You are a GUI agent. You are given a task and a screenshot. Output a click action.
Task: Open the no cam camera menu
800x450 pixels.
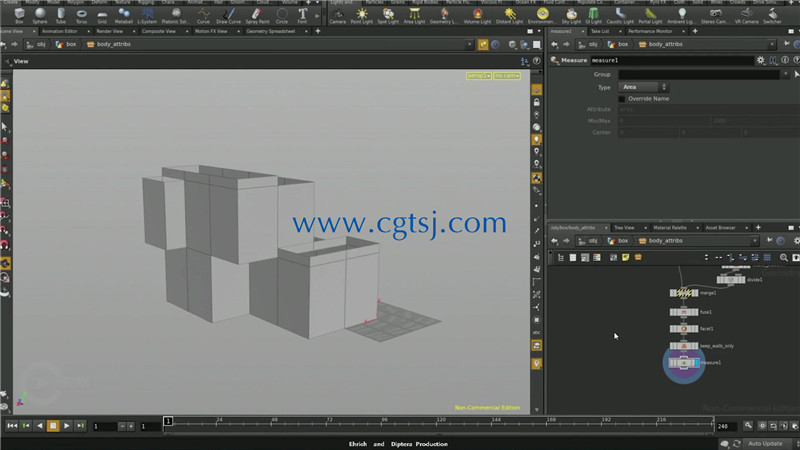coord(507,76)
